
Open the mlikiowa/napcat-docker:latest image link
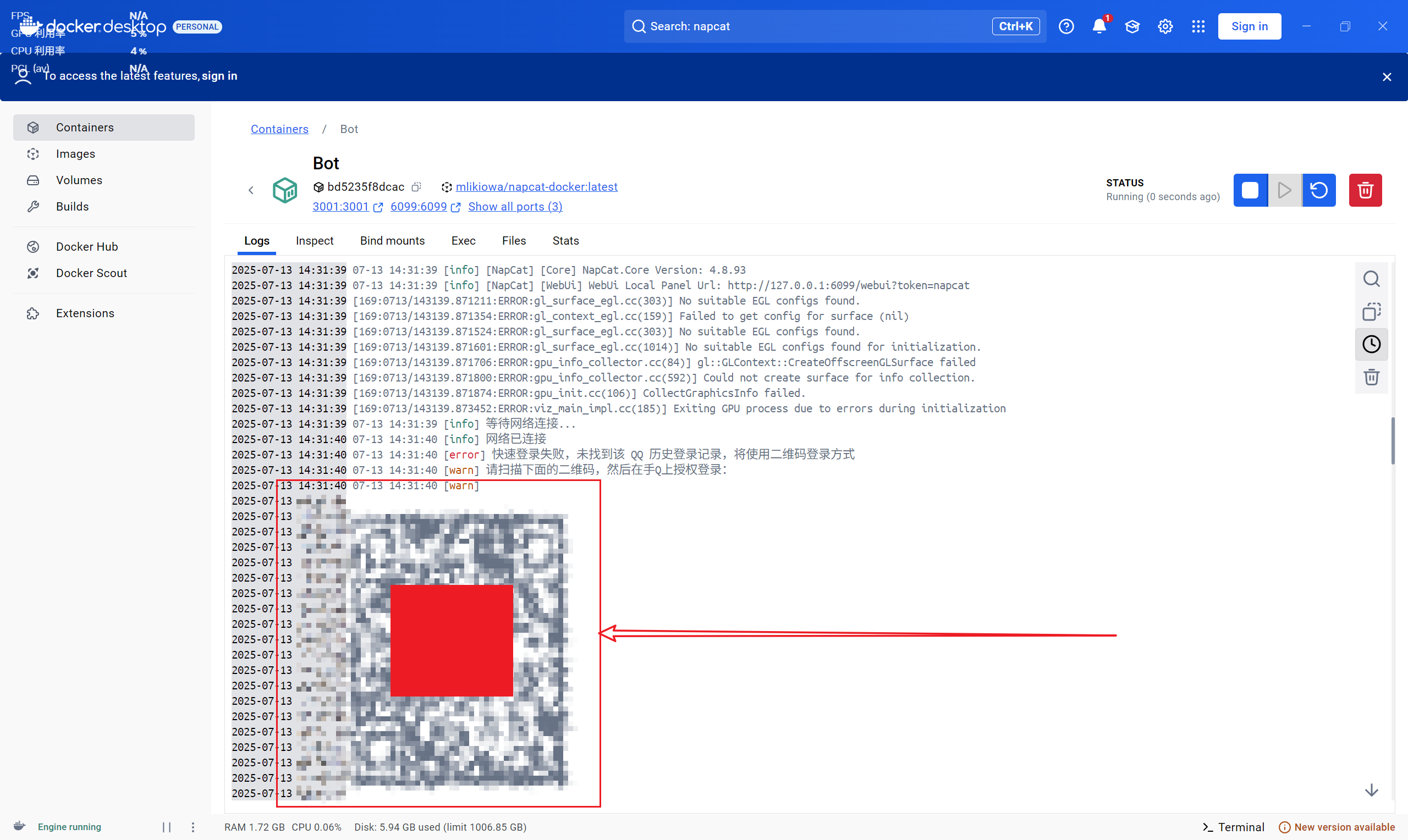(536, 187)
